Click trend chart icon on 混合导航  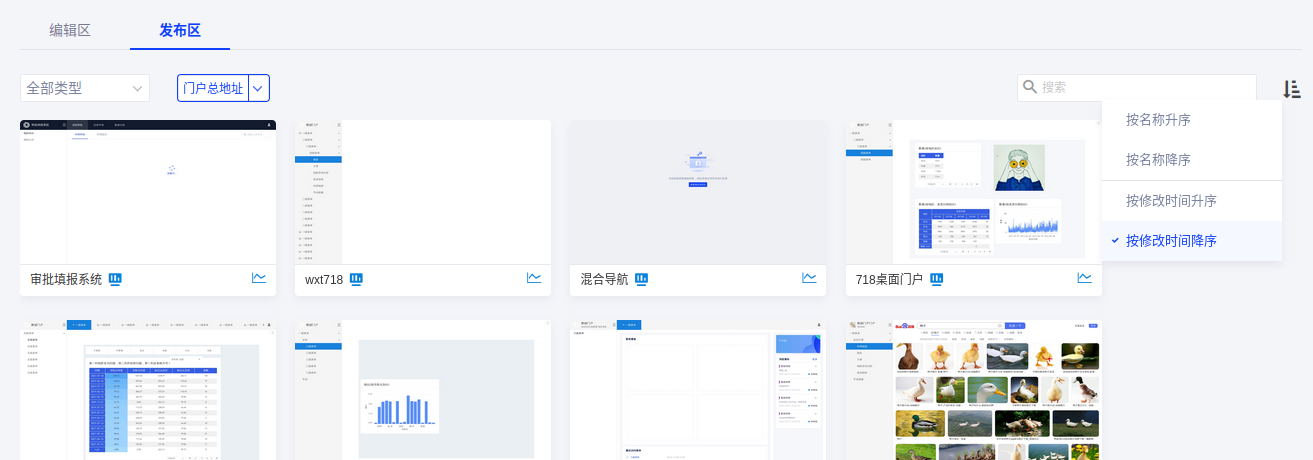(x=809, y=278)
